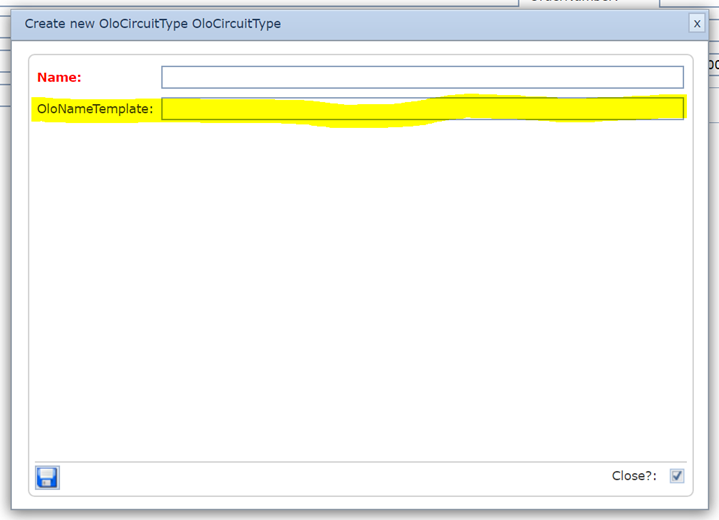This screenshot has width=719, height=520.
Task: Uncheck the Close? option
Action: 677,476
